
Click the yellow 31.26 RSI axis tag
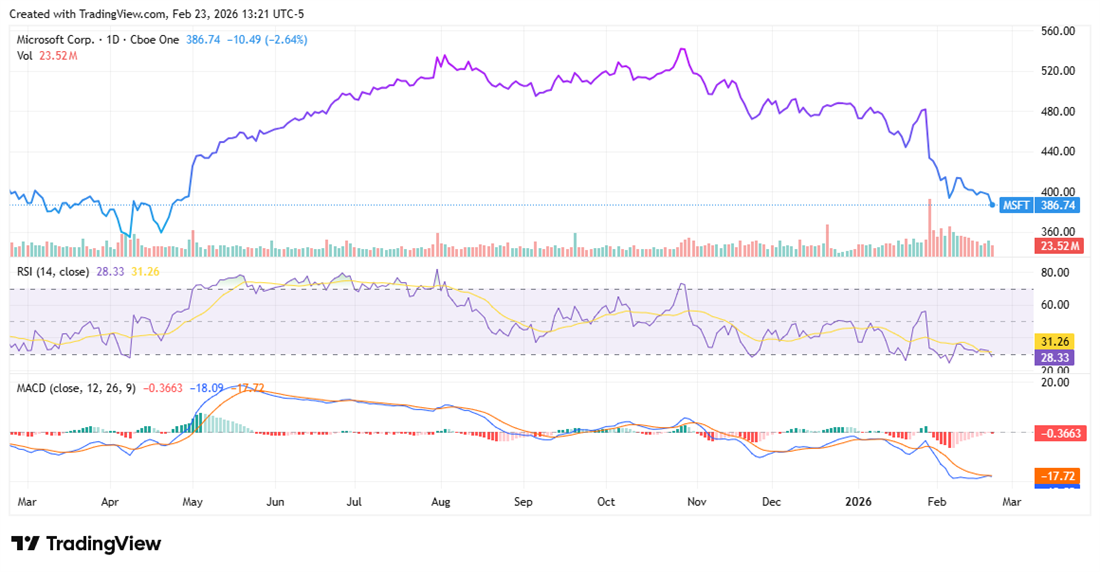click(1057, 341)
